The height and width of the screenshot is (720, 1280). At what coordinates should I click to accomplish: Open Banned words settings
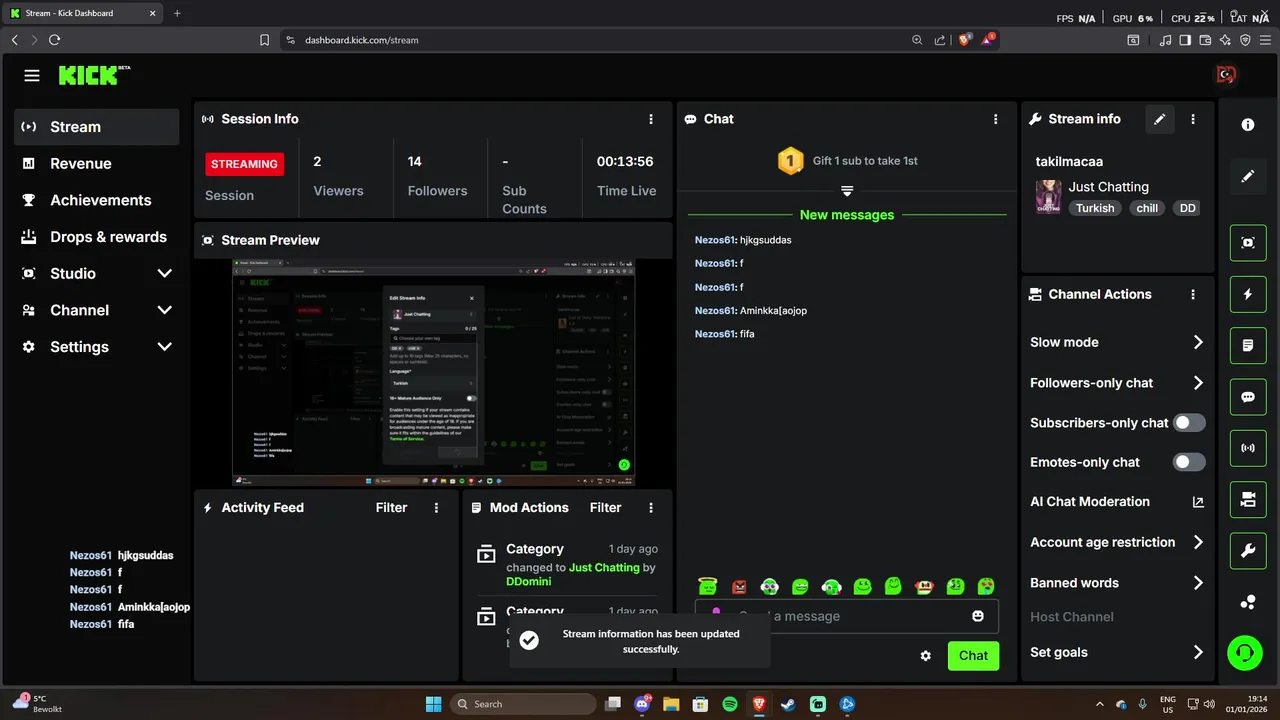tap(1117, 583)
